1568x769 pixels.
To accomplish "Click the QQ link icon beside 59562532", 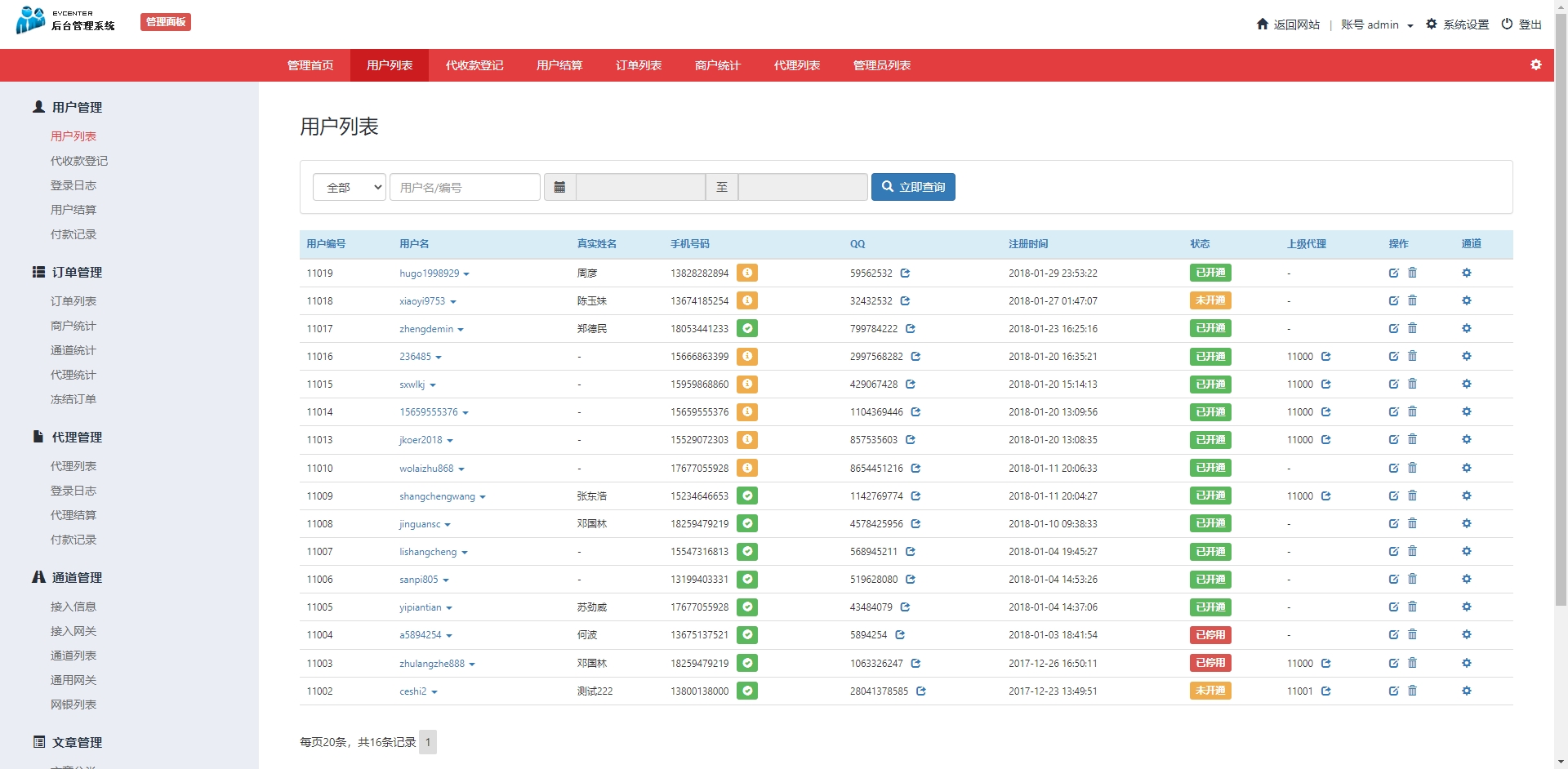I will 905,273.
